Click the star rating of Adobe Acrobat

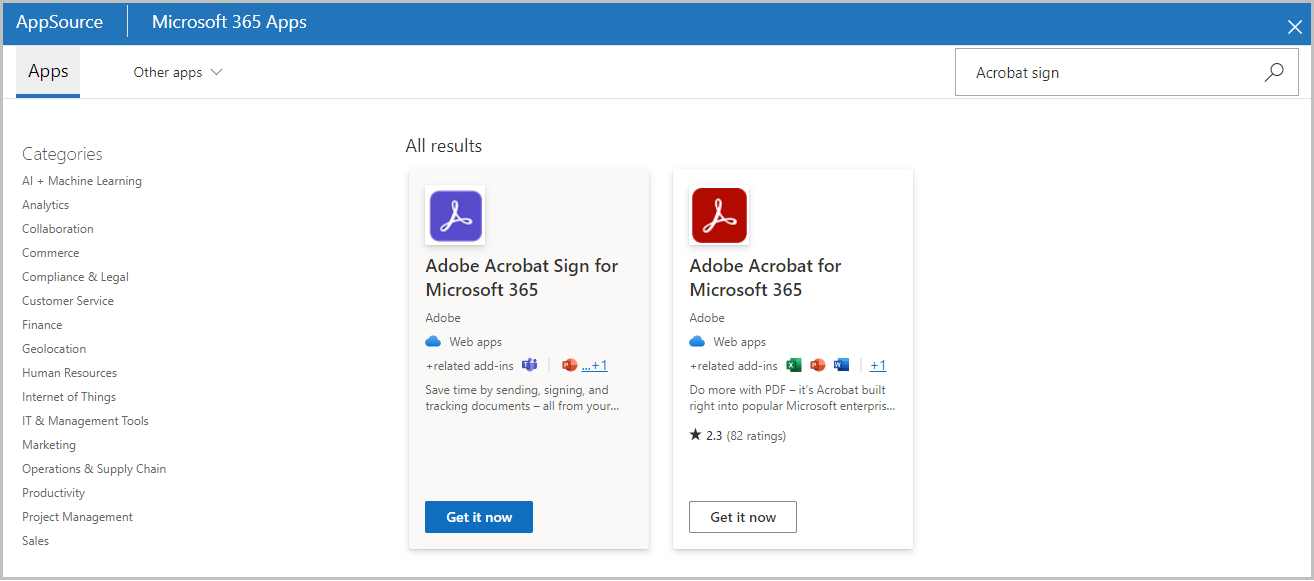coord(696,434)
